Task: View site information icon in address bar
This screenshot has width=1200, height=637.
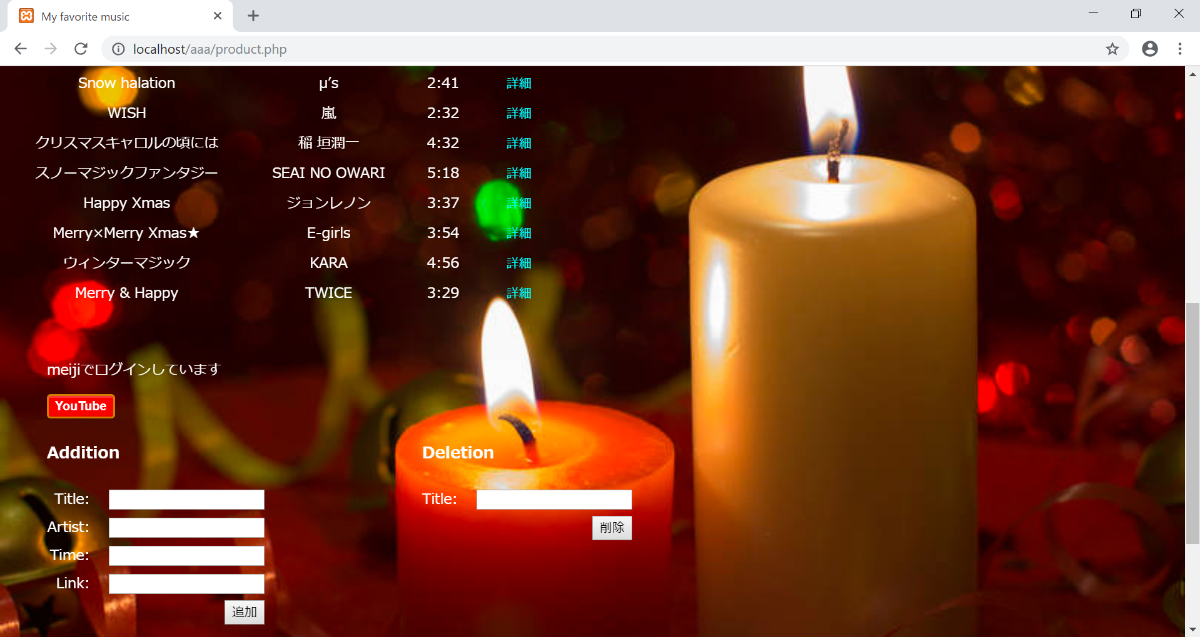Action: click(x=117, y=49)
